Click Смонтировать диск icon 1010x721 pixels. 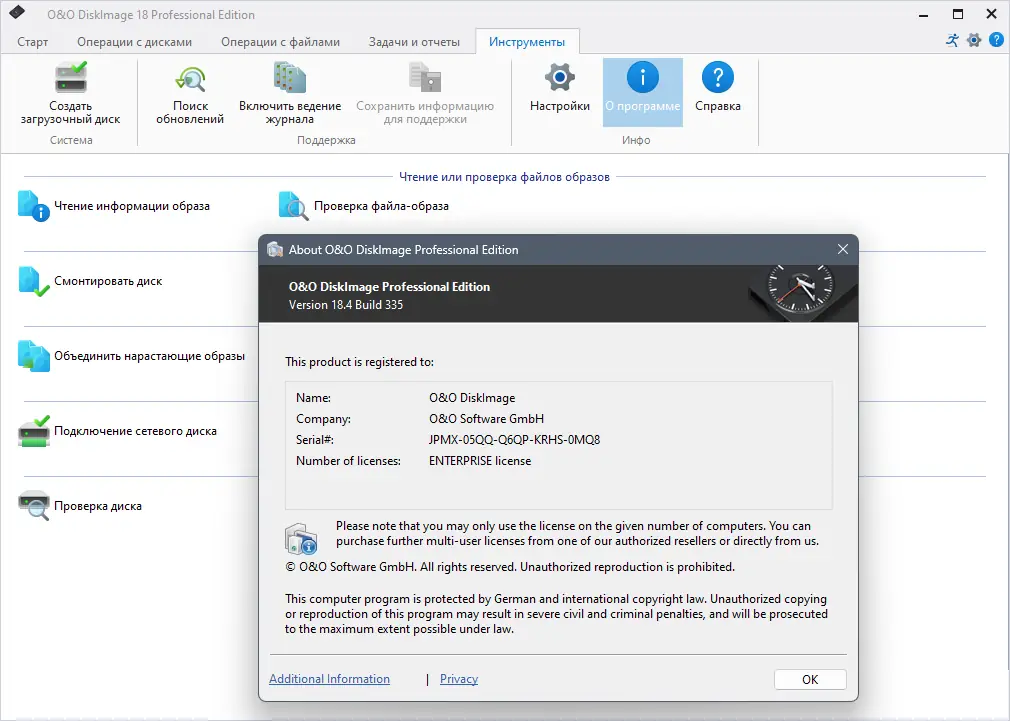pyautogui.click(x=33, y=282)
